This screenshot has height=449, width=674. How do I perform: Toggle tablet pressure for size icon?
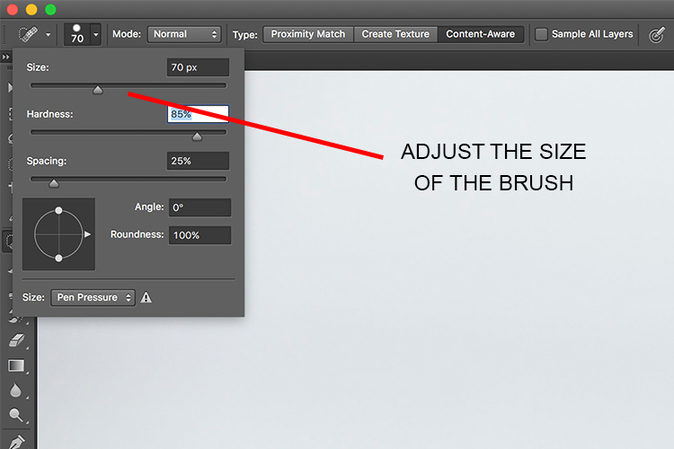pos(657,35)
